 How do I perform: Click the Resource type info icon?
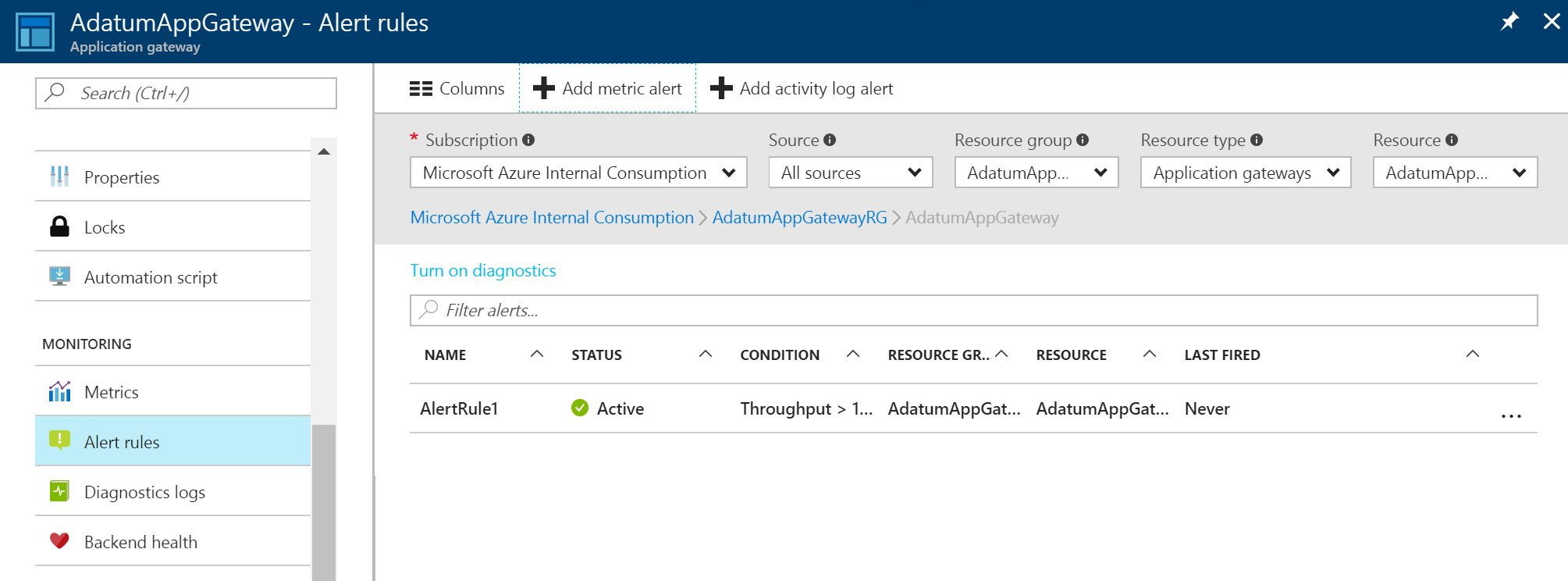[x=1257, y=140]
